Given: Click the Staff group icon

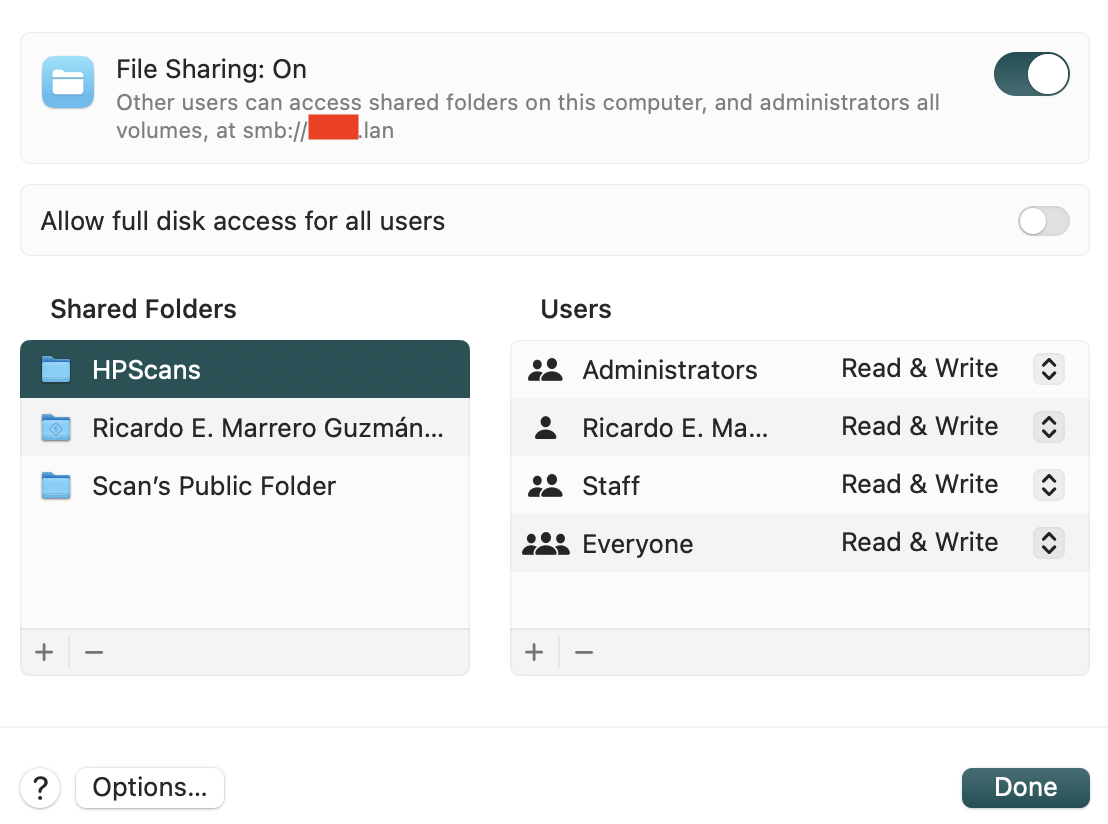Looking at the screenshot, I should click(x=545, y=486).
